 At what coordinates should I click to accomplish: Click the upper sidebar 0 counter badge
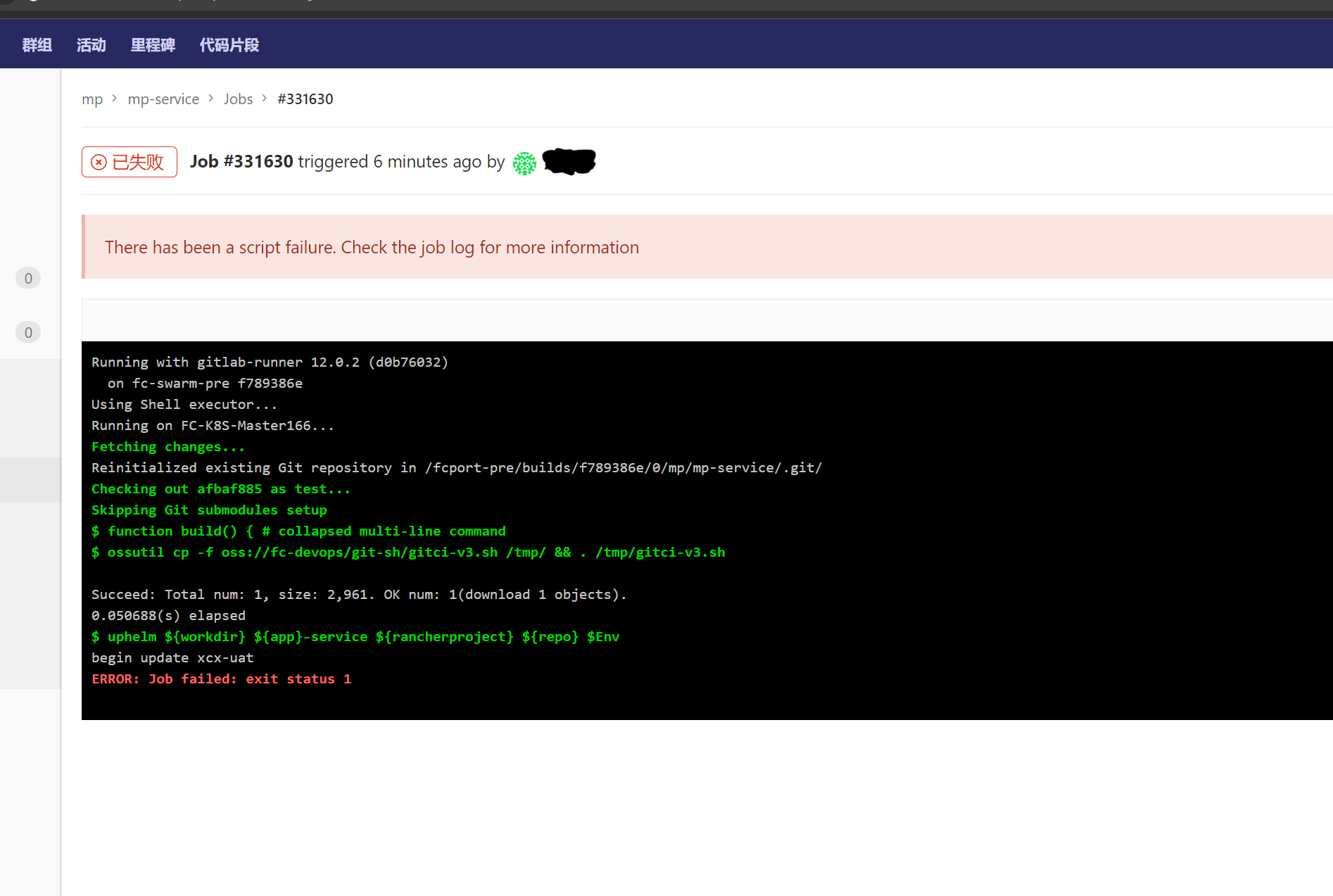click(x=28, y=278)
